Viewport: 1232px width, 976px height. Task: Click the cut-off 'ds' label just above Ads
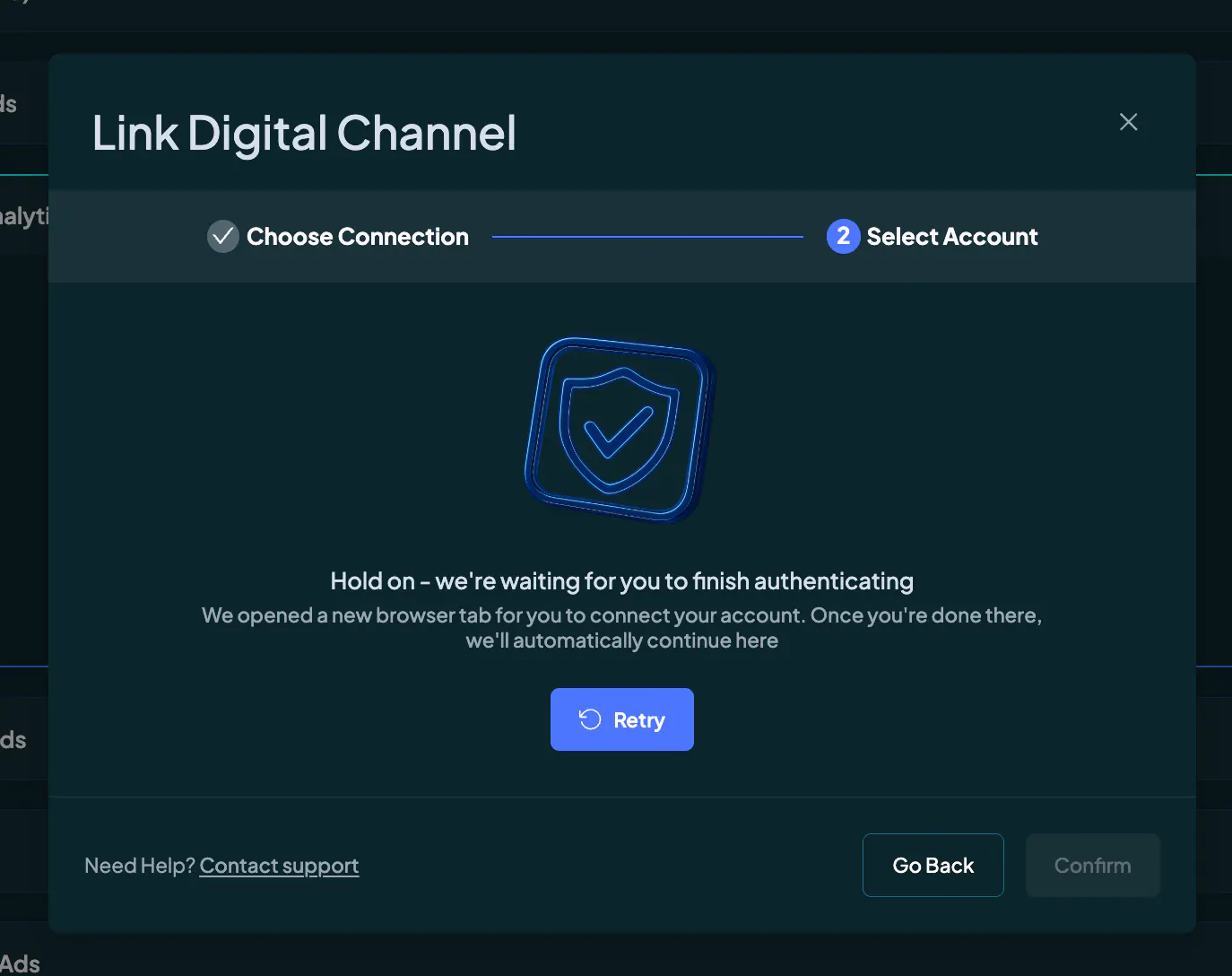(x=13, y=740)
